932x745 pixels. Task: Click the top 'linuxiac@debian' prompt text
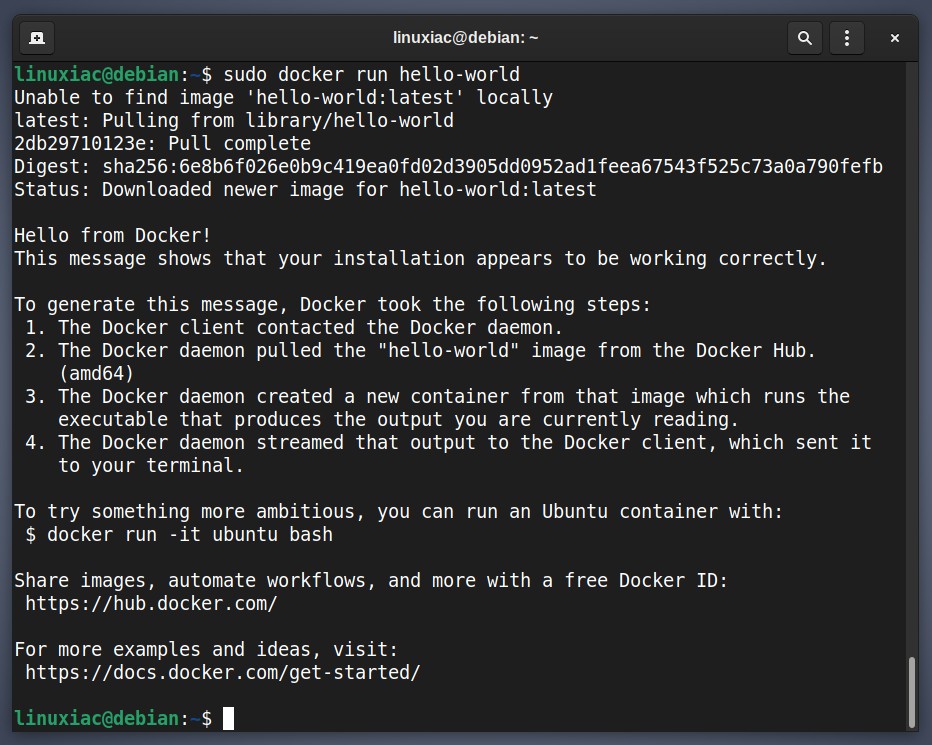coord(97,74)
